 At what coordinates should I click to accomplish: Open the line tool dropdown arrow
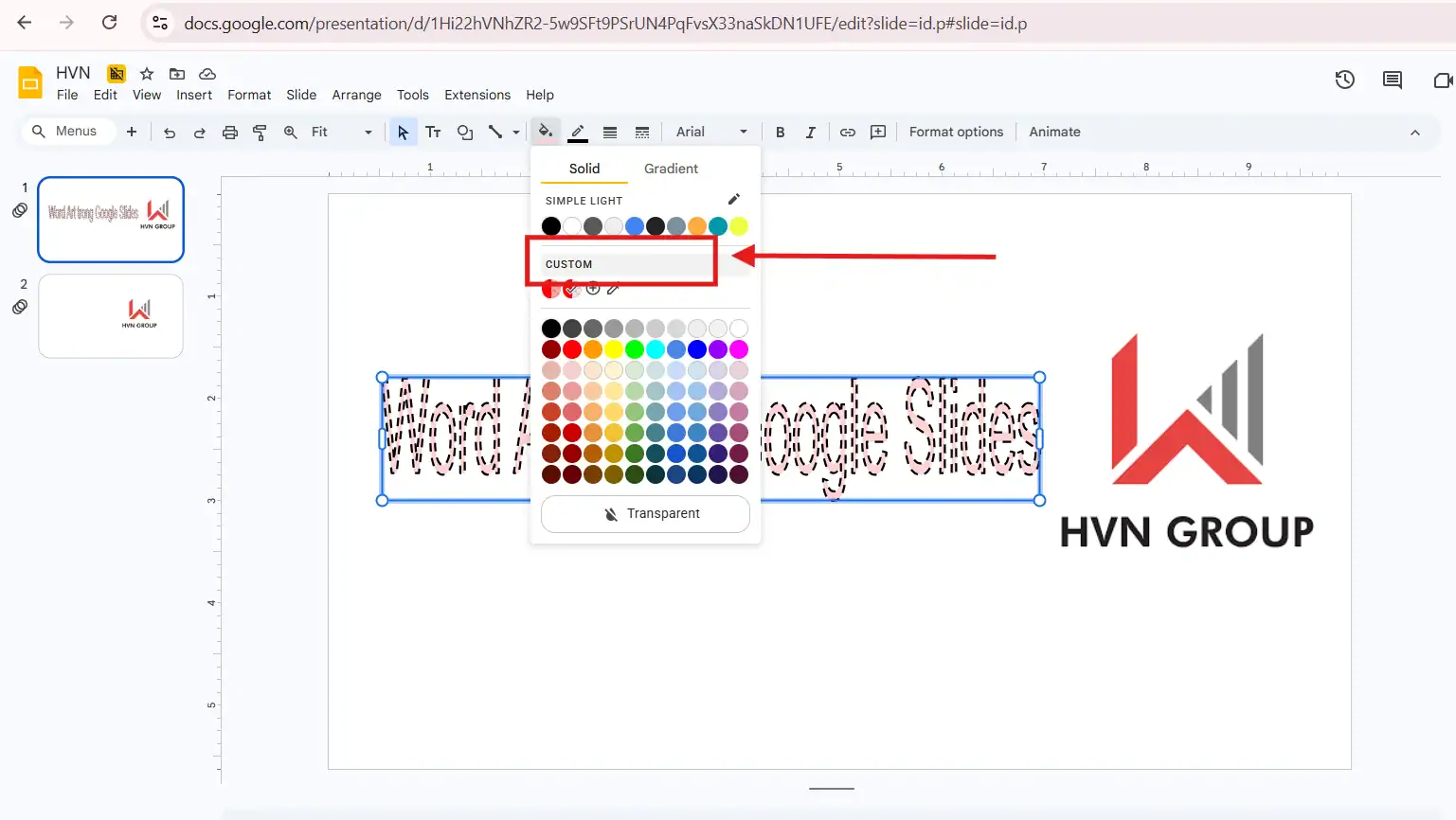point(516,132)
